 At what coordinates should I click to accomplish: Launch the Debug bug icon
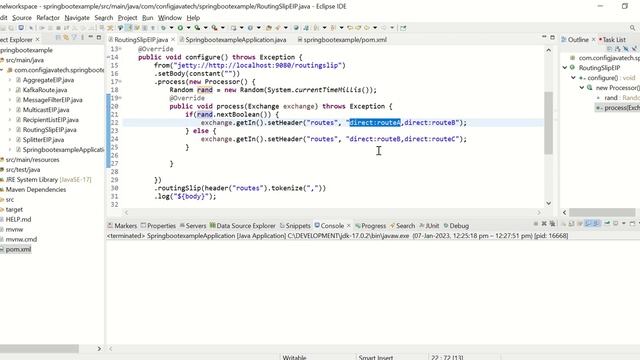click(163, 28)
